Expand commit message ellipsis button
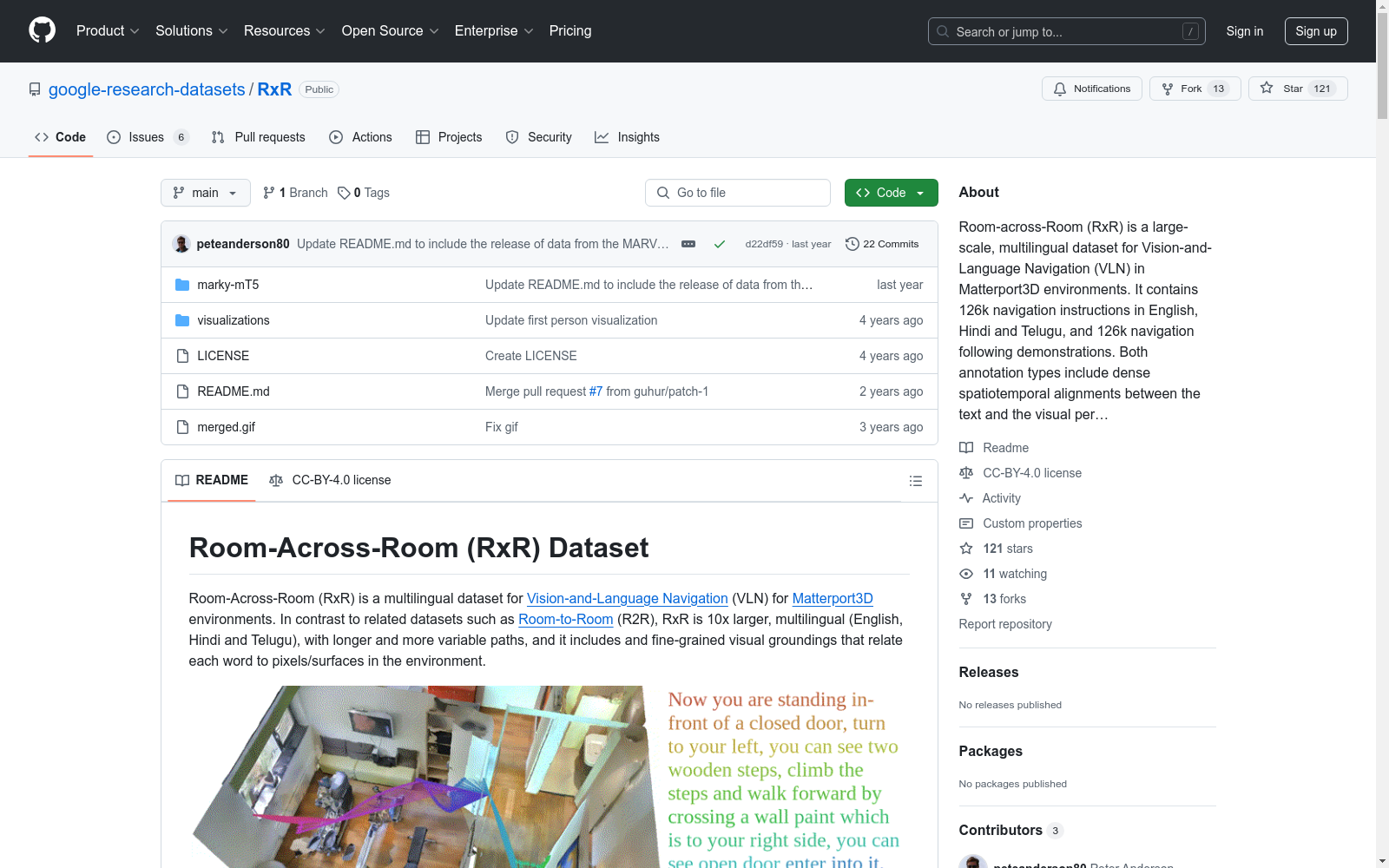This screenshot has height=868, width=1389. click(688, 244)
